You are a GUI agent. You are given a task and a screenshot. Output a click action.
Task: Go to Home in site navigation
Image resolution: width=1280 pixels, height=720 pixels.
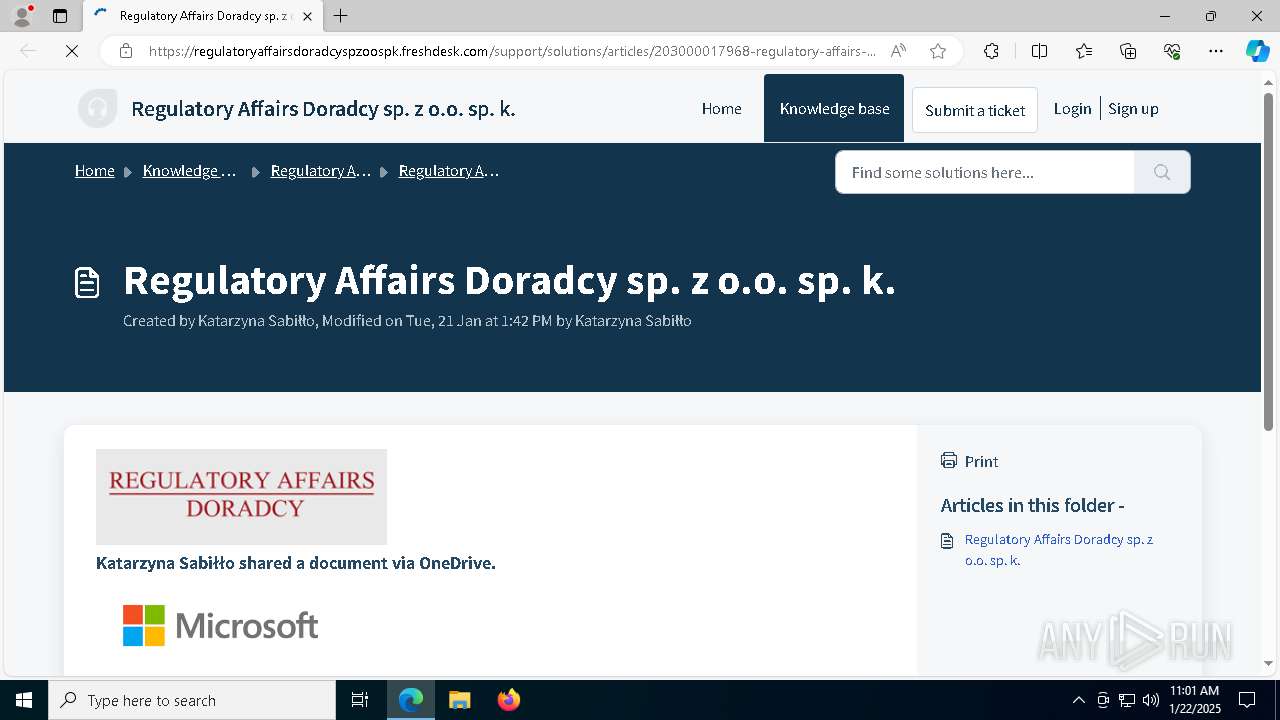721,109
